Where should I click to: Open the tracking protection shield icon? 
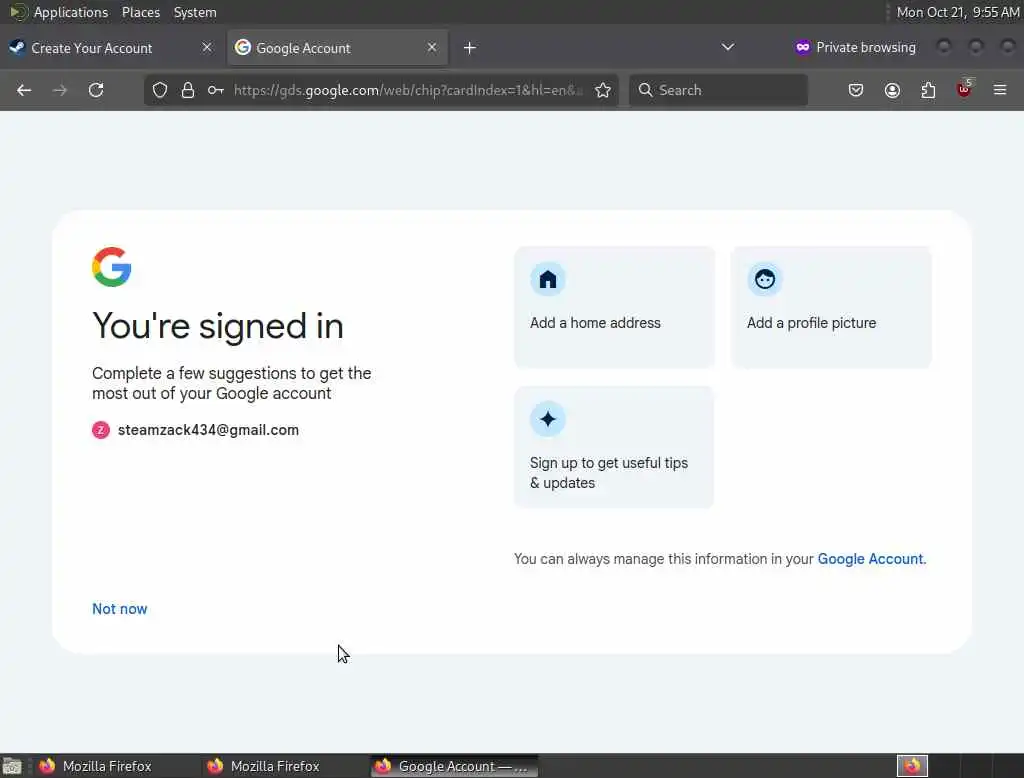(160, 90)
